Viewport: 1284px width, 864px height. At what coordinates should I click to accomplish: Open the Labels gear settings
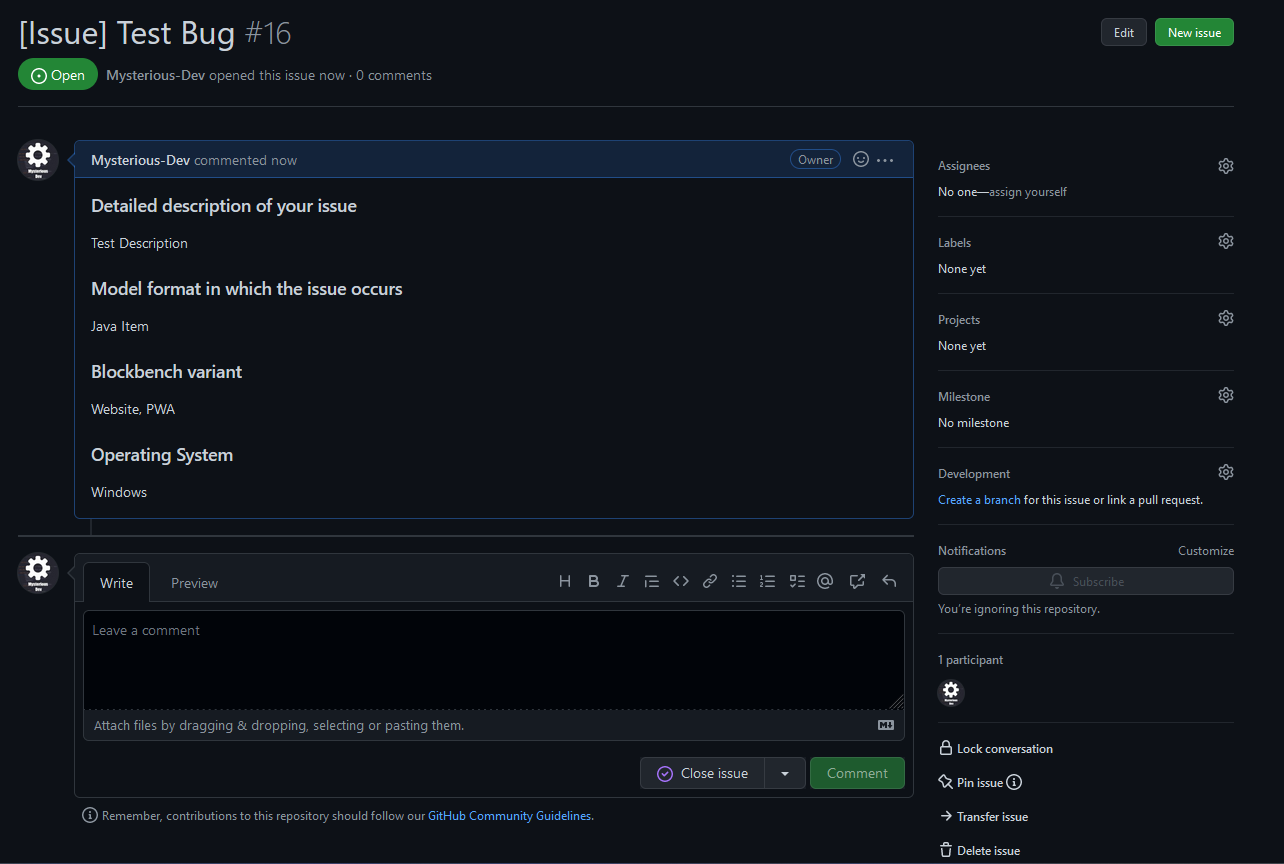click(x=1226, y=241)
